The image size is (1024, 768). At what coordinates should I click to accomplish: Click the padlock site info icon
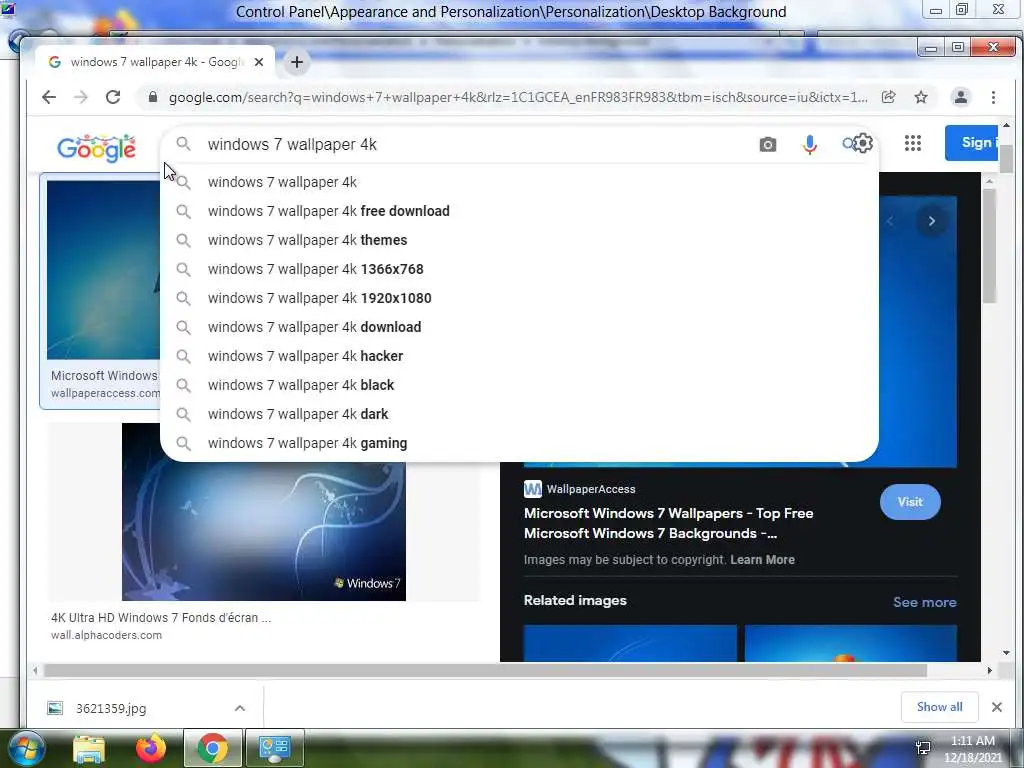pyautogui.click(x=153, y=97)
